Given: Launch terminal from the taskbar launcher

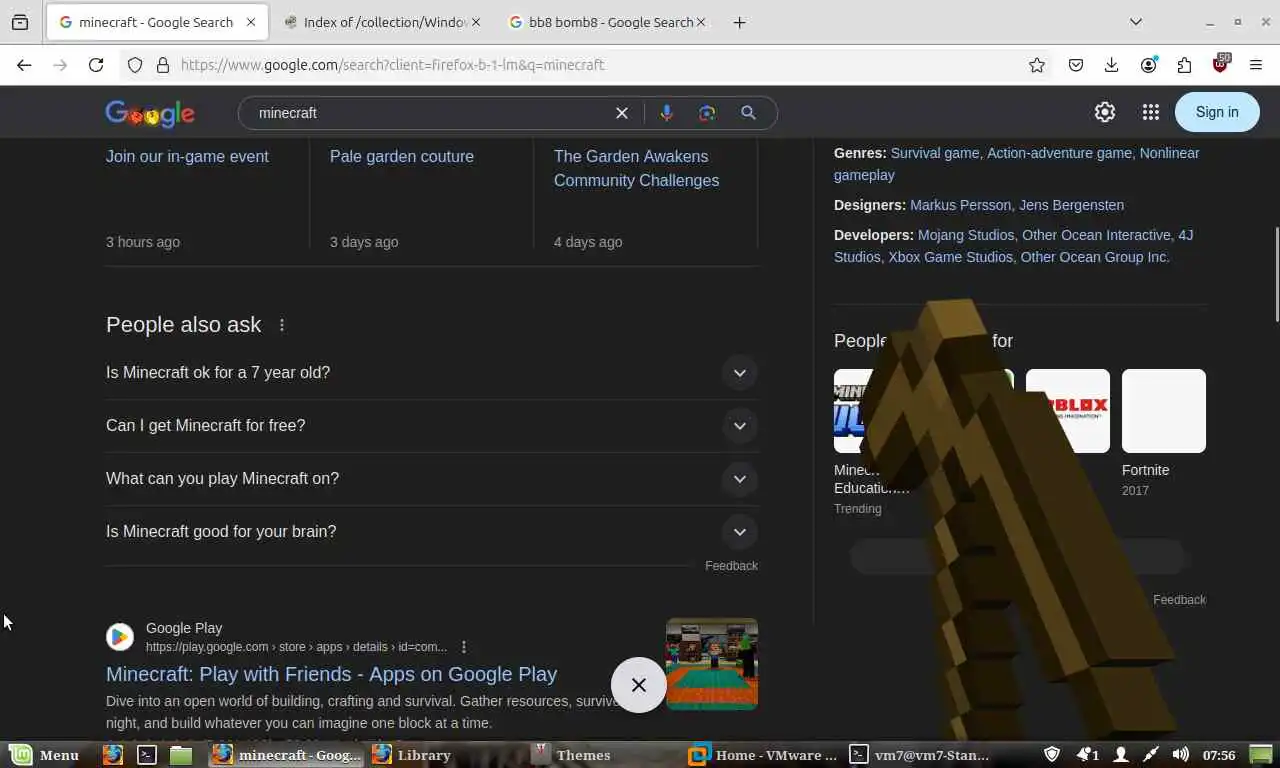Looking at the screenshot, I should [x=147, y=755].
